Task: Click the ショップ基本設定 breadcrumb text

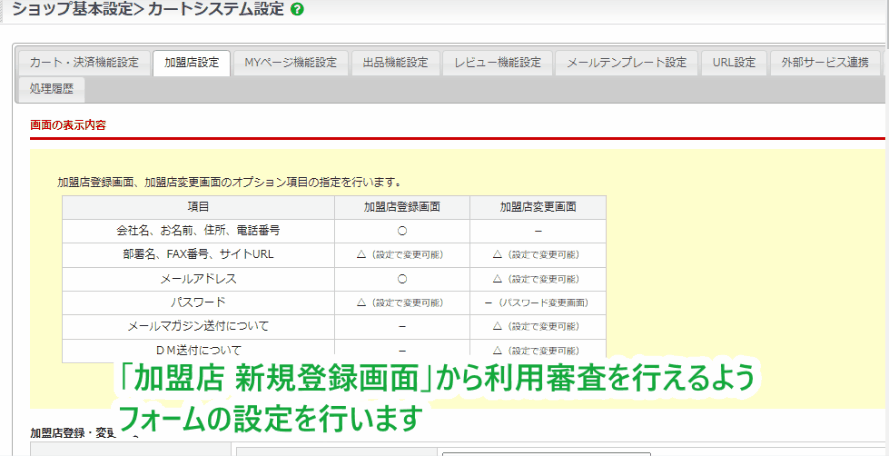Action: pyautogui.click(x=69, y=9)
